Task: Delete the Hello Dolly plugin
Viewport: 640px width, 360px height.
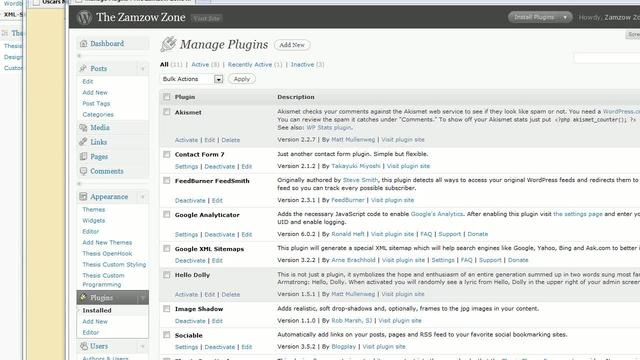Action: tap(231, 294)
